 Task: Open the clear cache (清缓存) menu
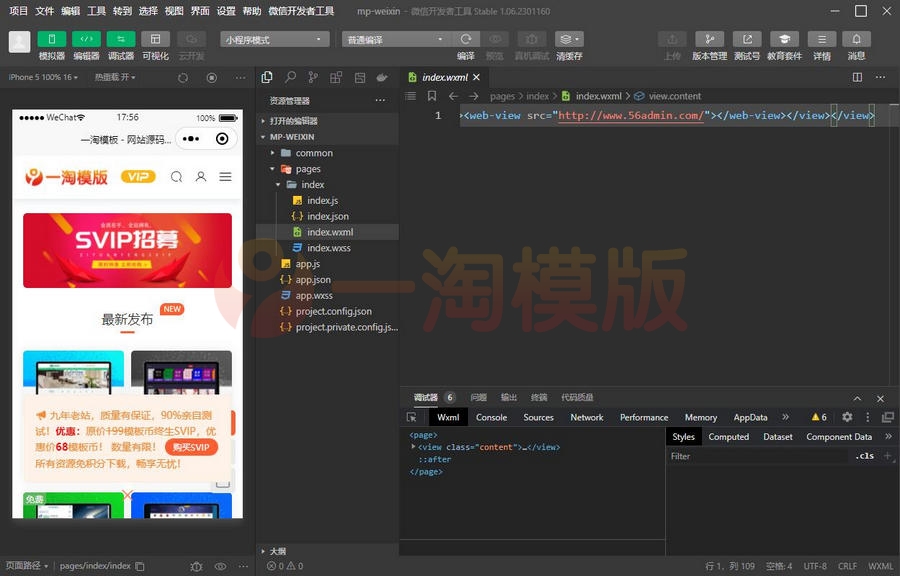569,39
